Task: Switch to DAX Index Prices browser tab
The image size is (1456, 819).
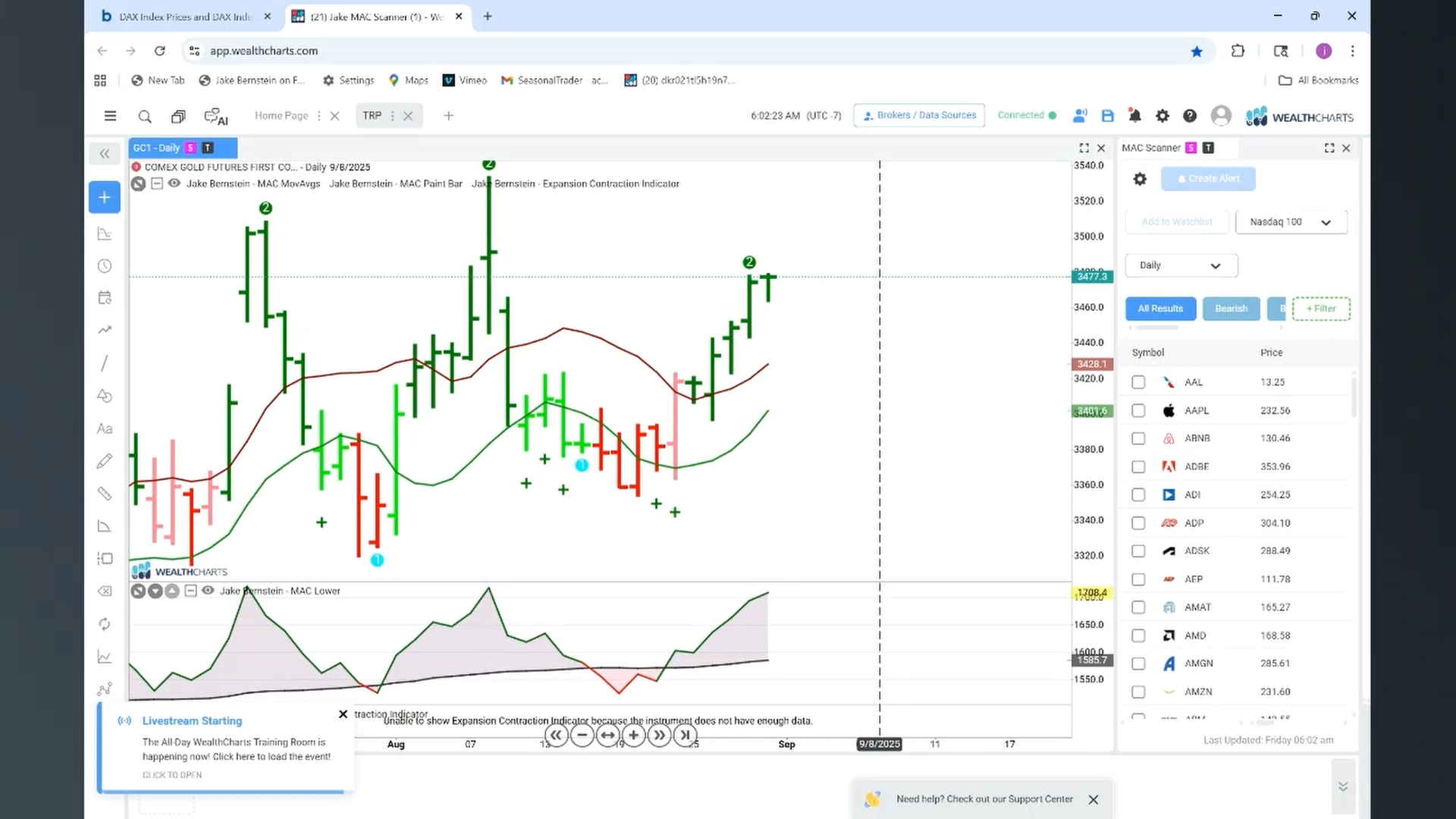Action: tap(186, 17)
